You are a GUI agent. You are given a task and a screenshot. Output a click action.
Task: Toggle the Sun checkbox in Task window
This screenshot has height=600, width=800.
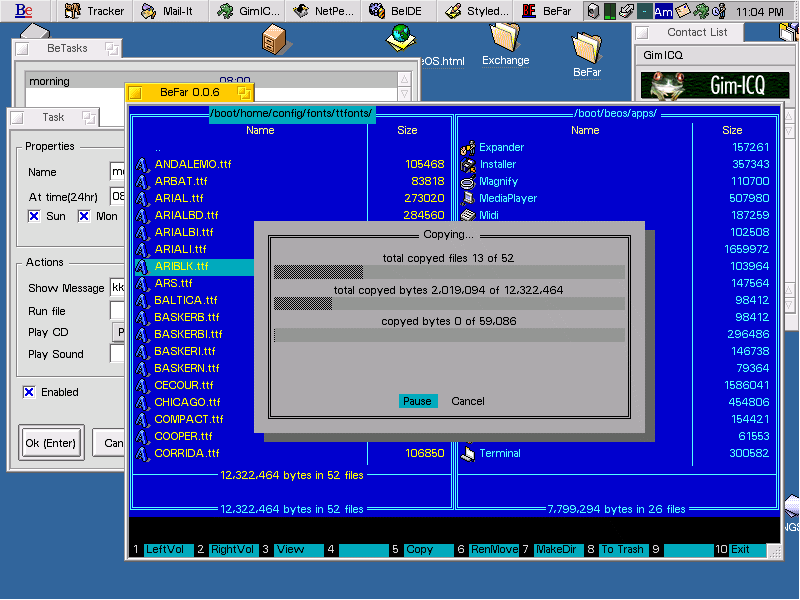34,216
